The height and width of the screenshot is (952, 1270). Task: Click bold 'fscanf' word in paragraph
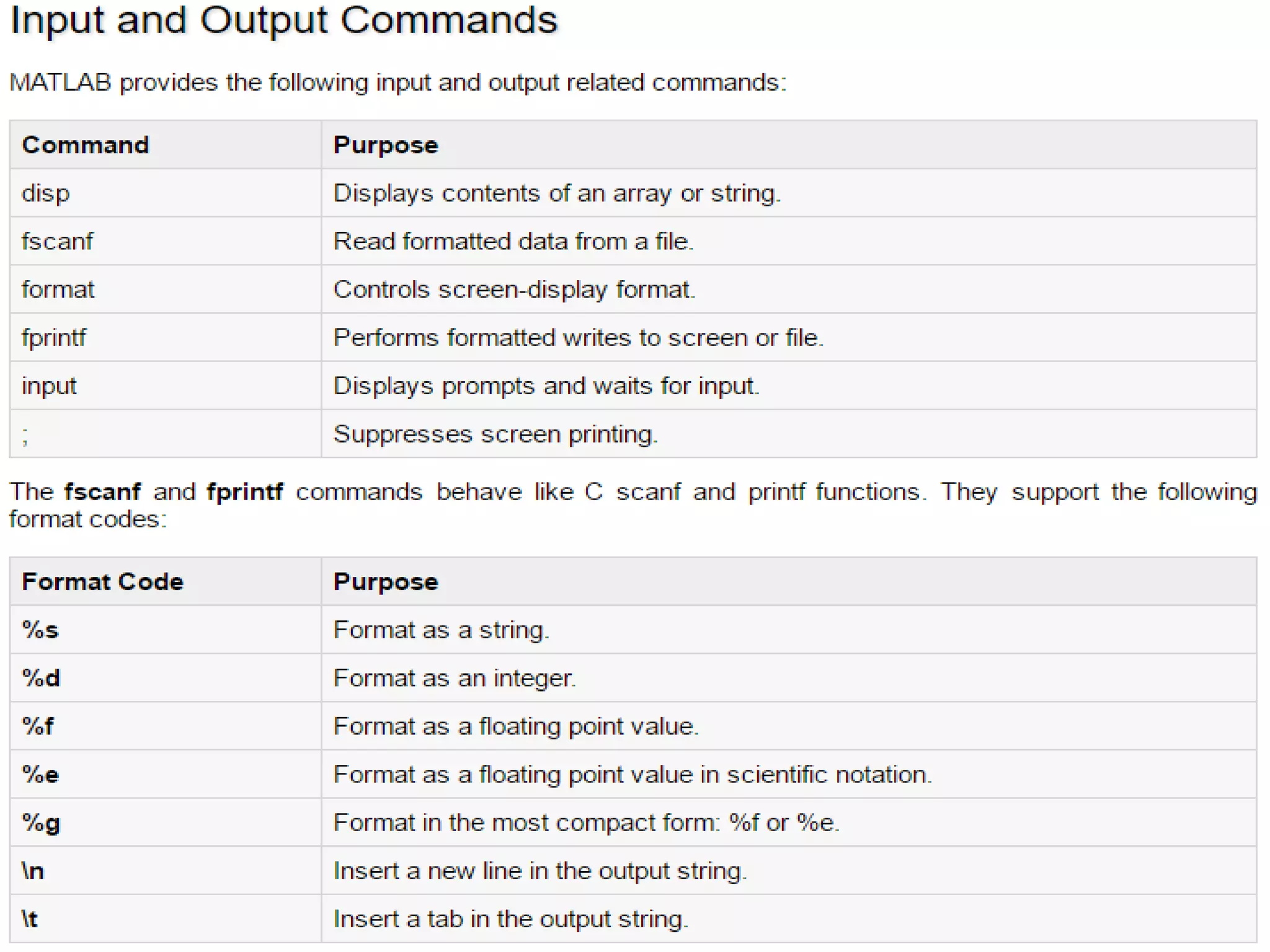pos(102,491)
